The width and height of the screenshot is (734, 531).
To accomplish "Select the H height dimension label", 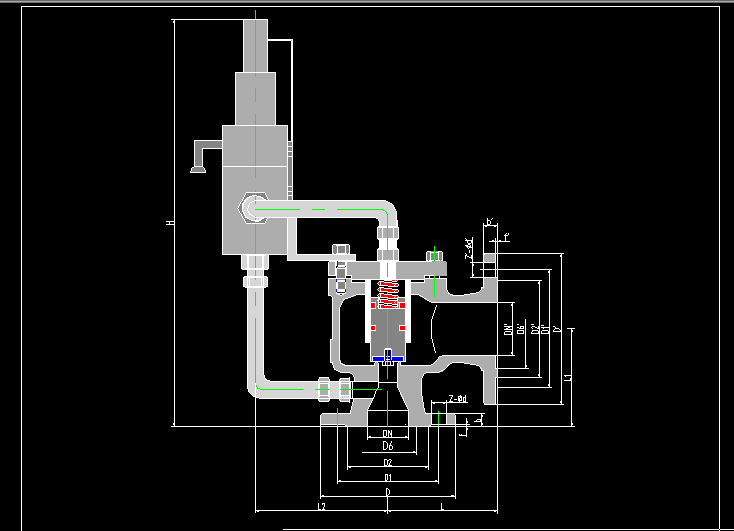I will tap(168, 223).
